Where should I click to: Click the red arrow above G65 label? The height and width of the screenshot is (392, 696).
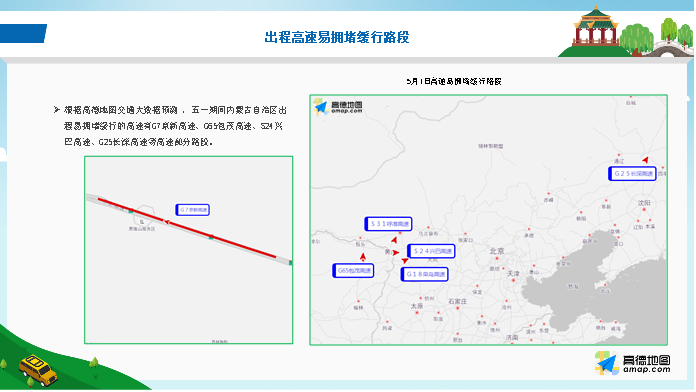(x=363, y=257)
